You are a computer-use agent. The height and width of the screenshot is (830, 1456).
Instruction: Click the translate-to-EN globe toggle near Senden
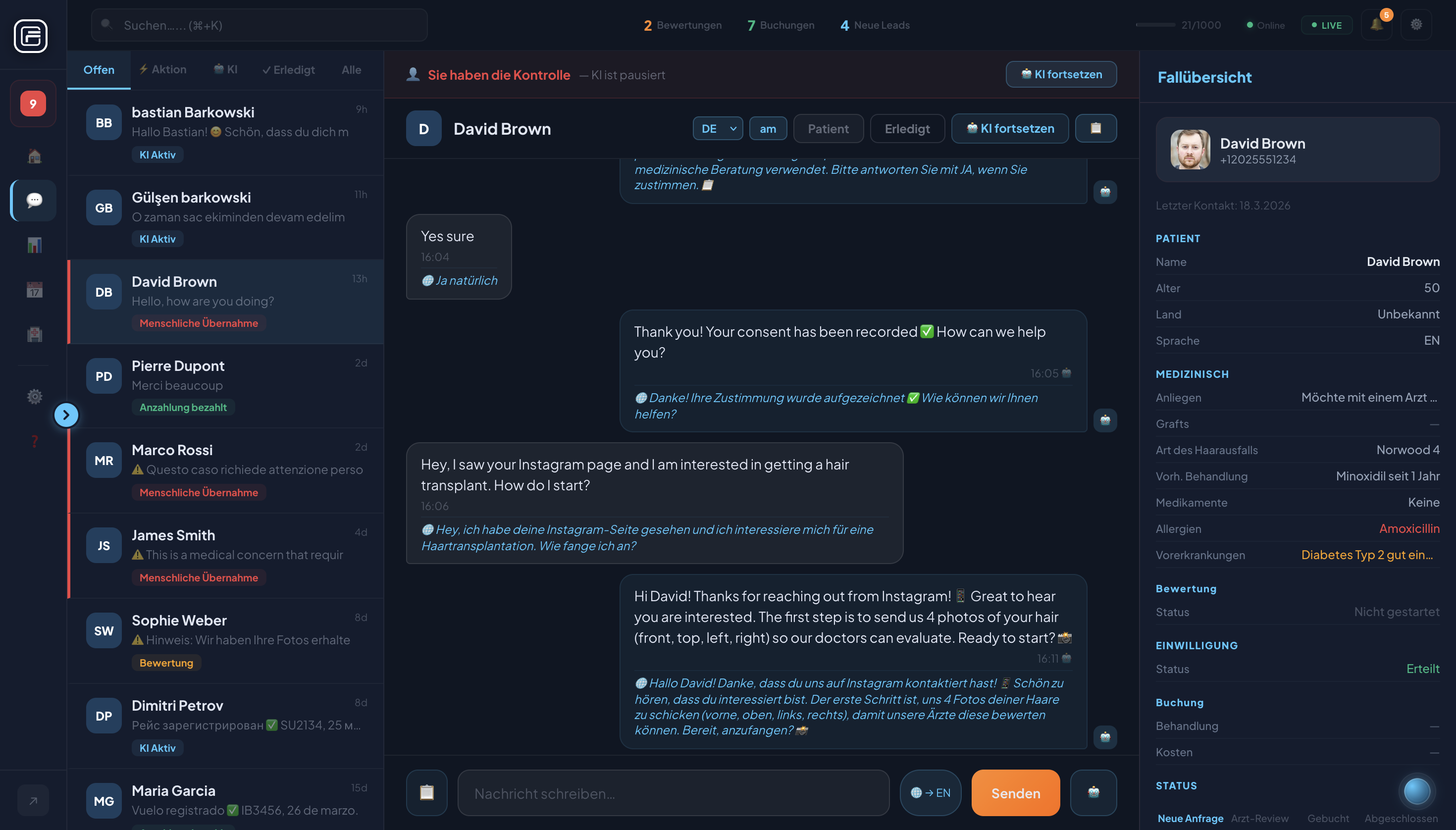click(x=931, y=792)
